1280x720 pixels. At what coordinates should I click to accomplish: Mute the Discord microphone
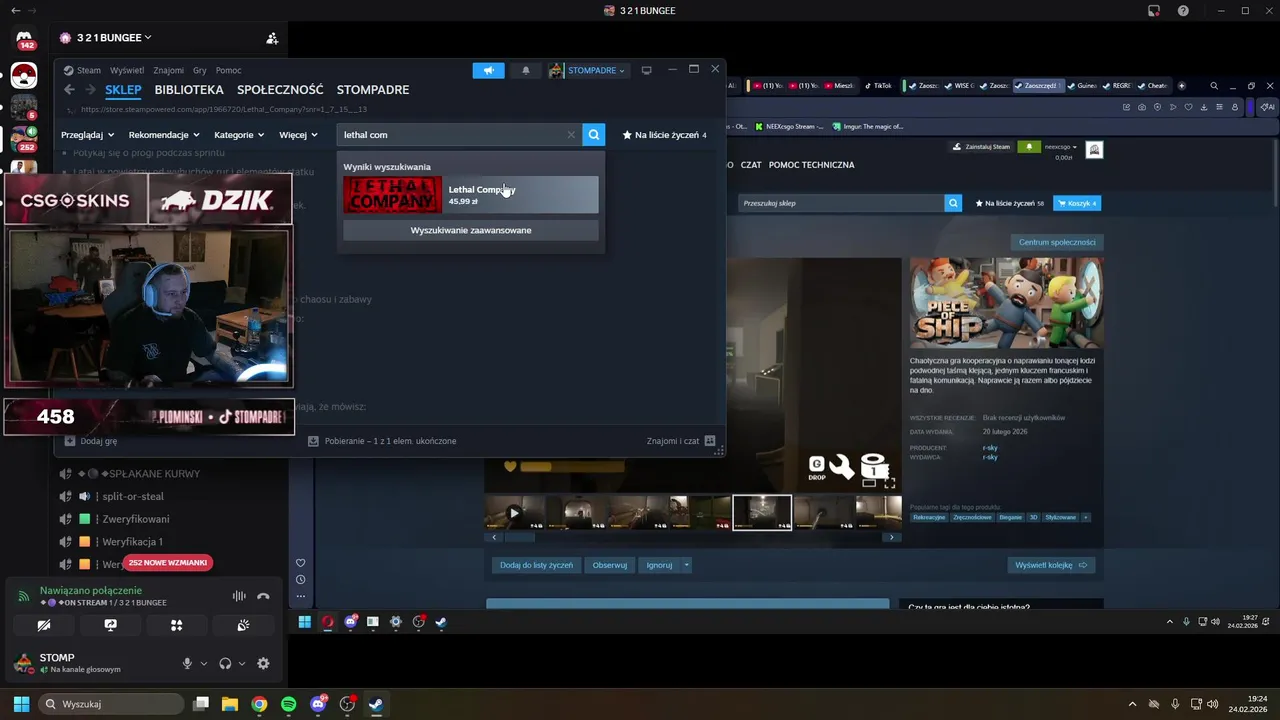187,663
